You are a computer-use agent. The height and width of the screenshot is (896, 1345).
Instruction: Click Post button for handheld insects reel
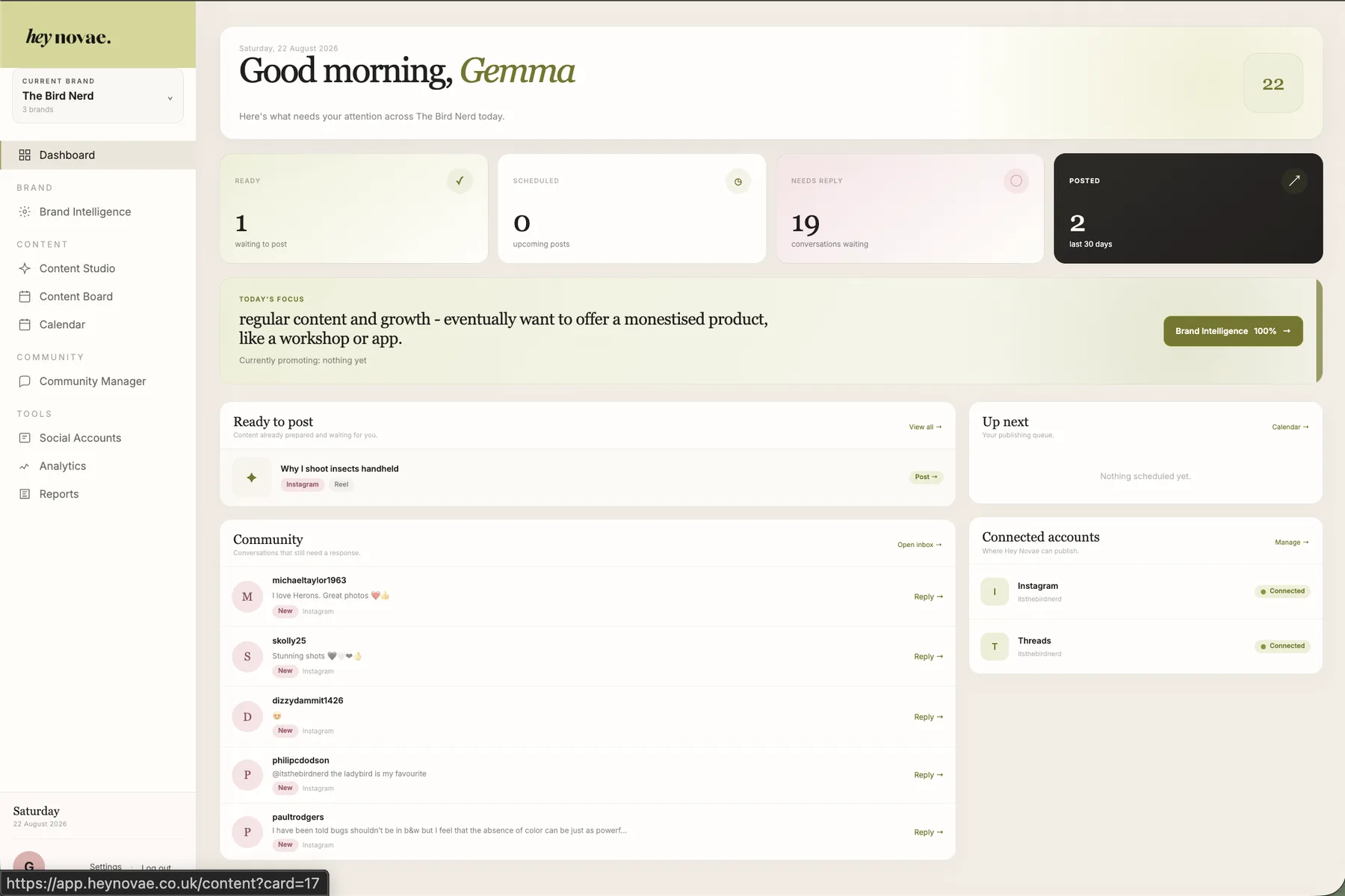(926, 477)
